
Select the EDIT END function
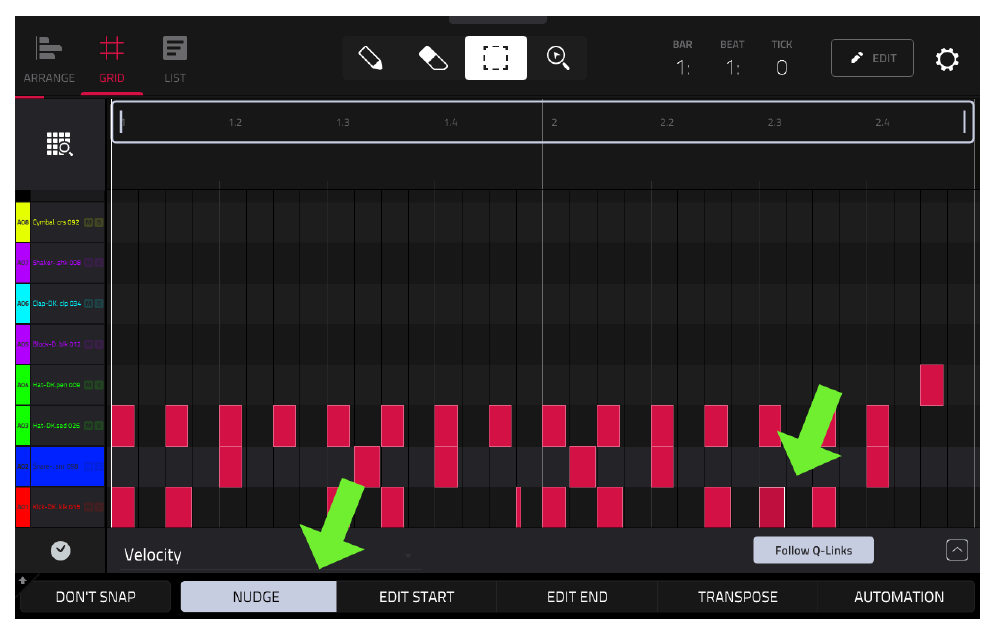[577, 597]
